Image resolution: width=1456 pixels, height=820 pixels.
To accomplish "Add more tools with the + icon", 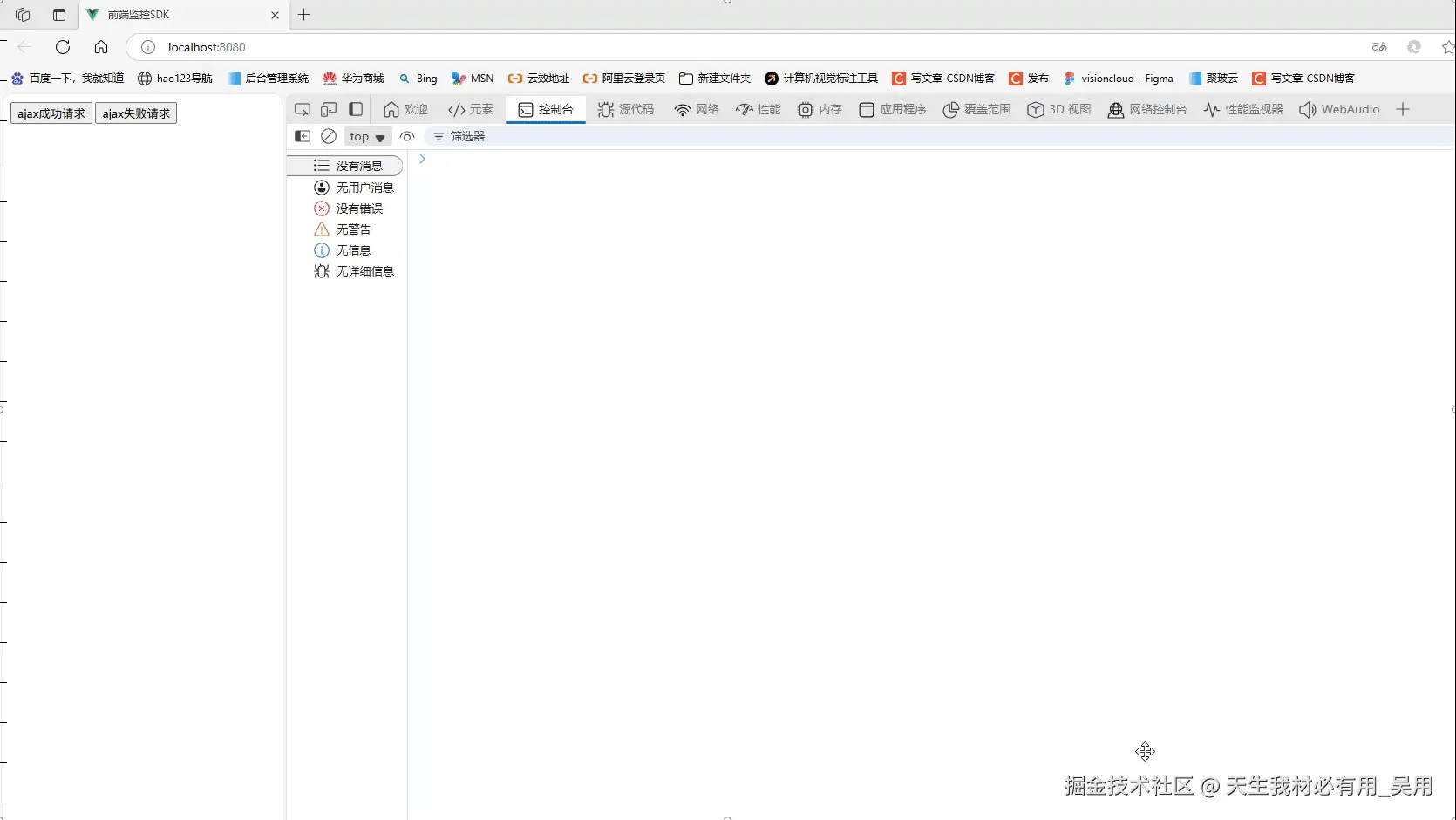I will pyautogui.click(x=1404, y=109).
